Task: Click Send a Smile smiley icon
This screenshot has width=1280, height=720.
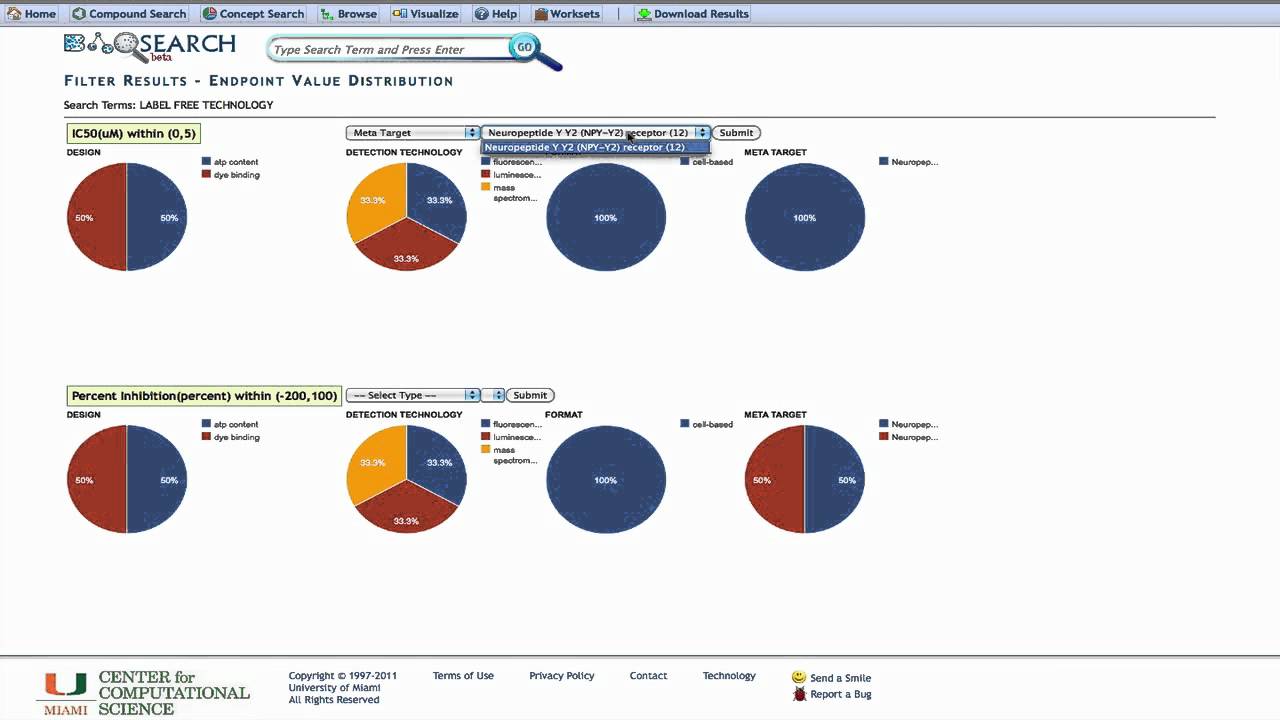Action: tap(799, 677)
